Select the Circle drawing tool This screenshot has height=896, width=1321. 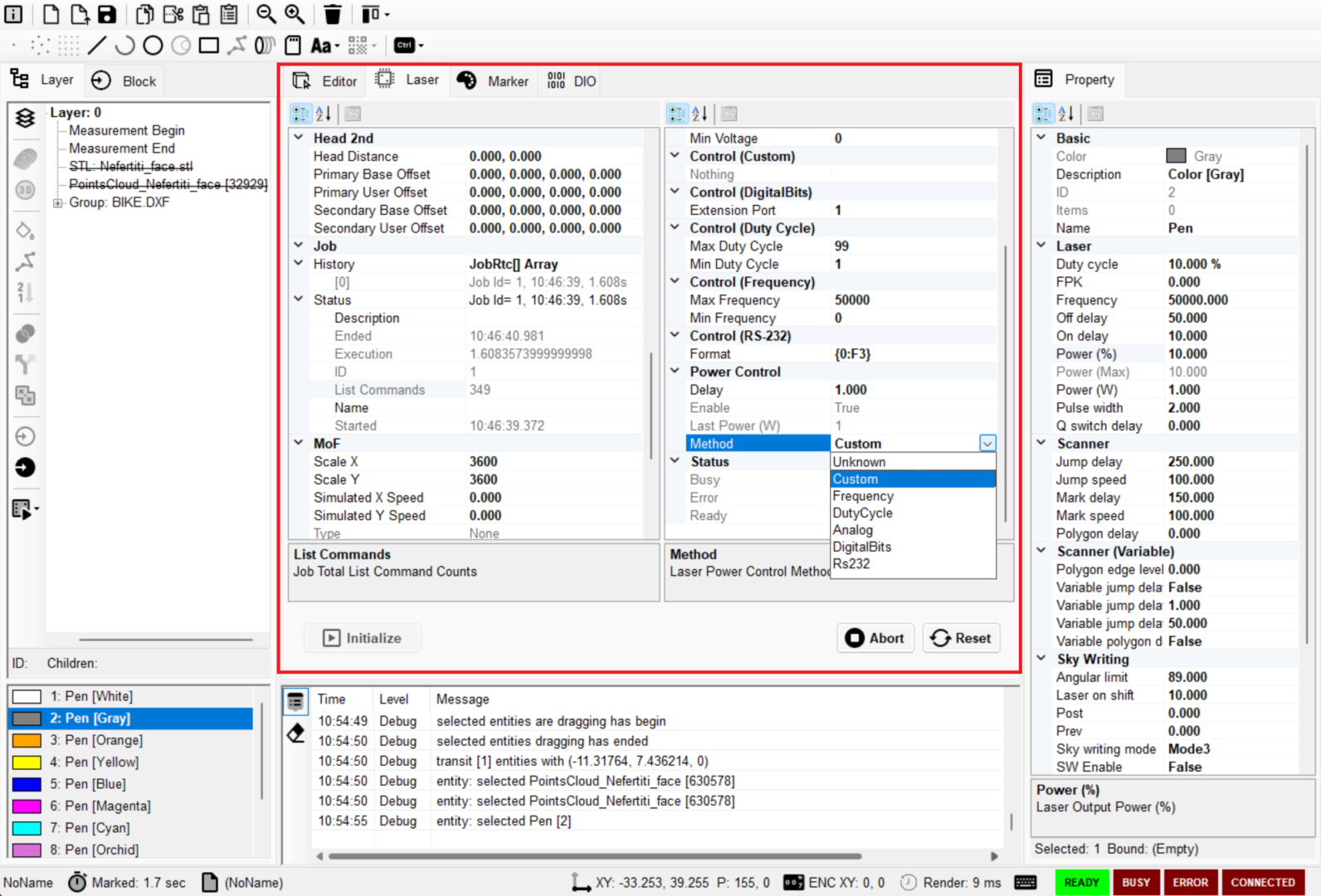pos(153,46)
